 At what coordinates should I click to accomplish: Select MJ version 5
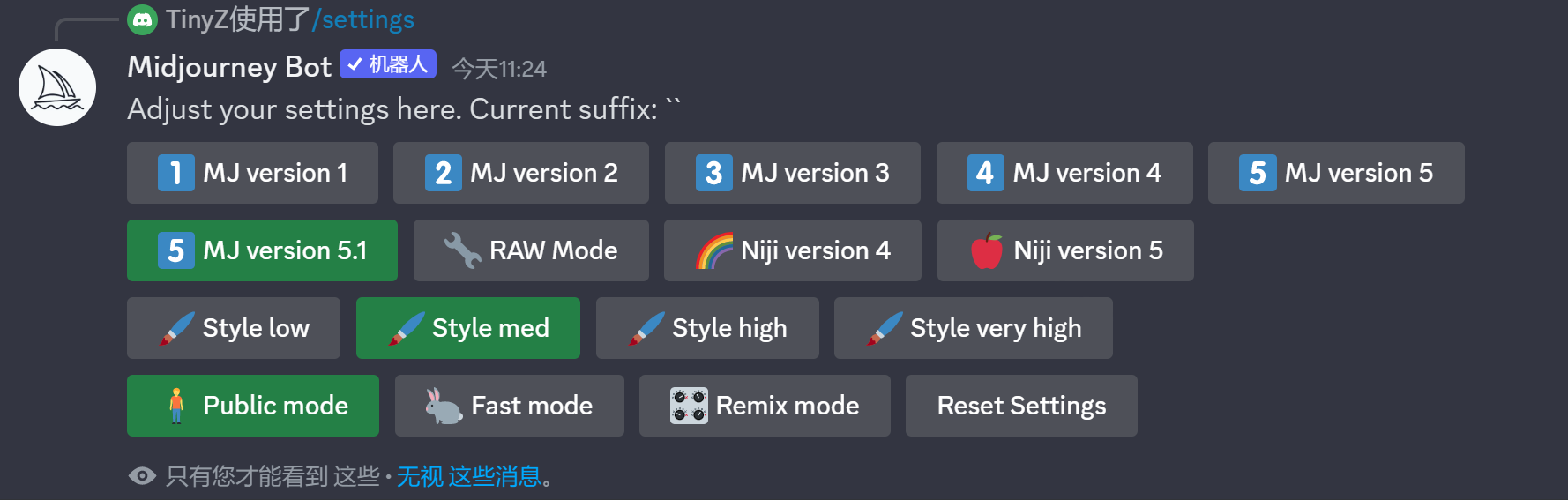(1336, 173)
